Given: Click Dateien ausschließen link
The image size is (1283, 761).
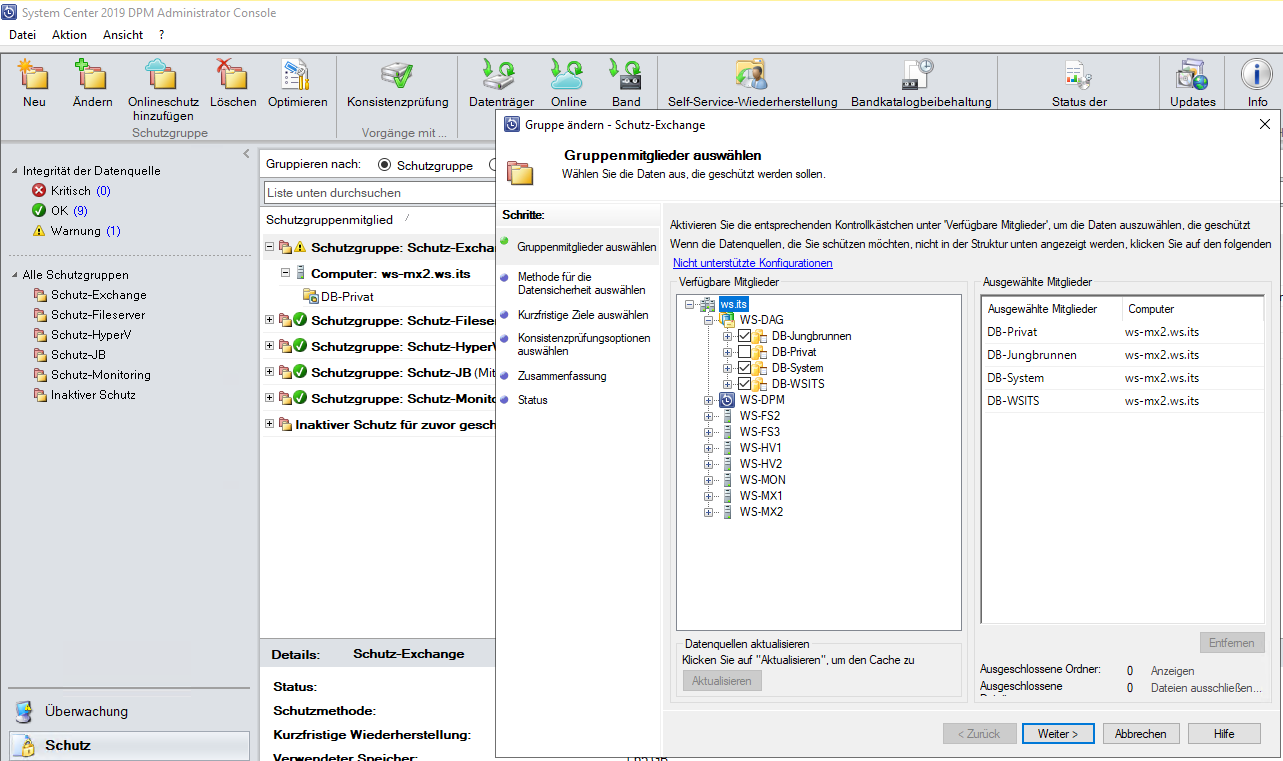Looking at the screenshot, I should coord(1206,688).
